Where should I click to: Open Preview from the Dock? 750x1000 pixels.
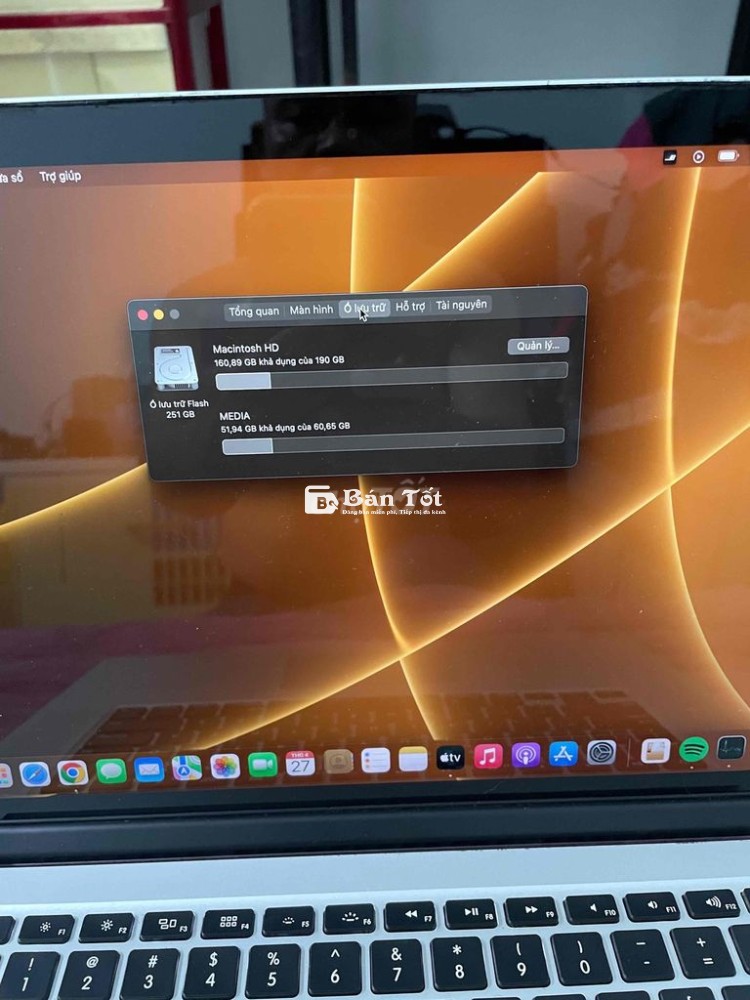pos(656,751)
